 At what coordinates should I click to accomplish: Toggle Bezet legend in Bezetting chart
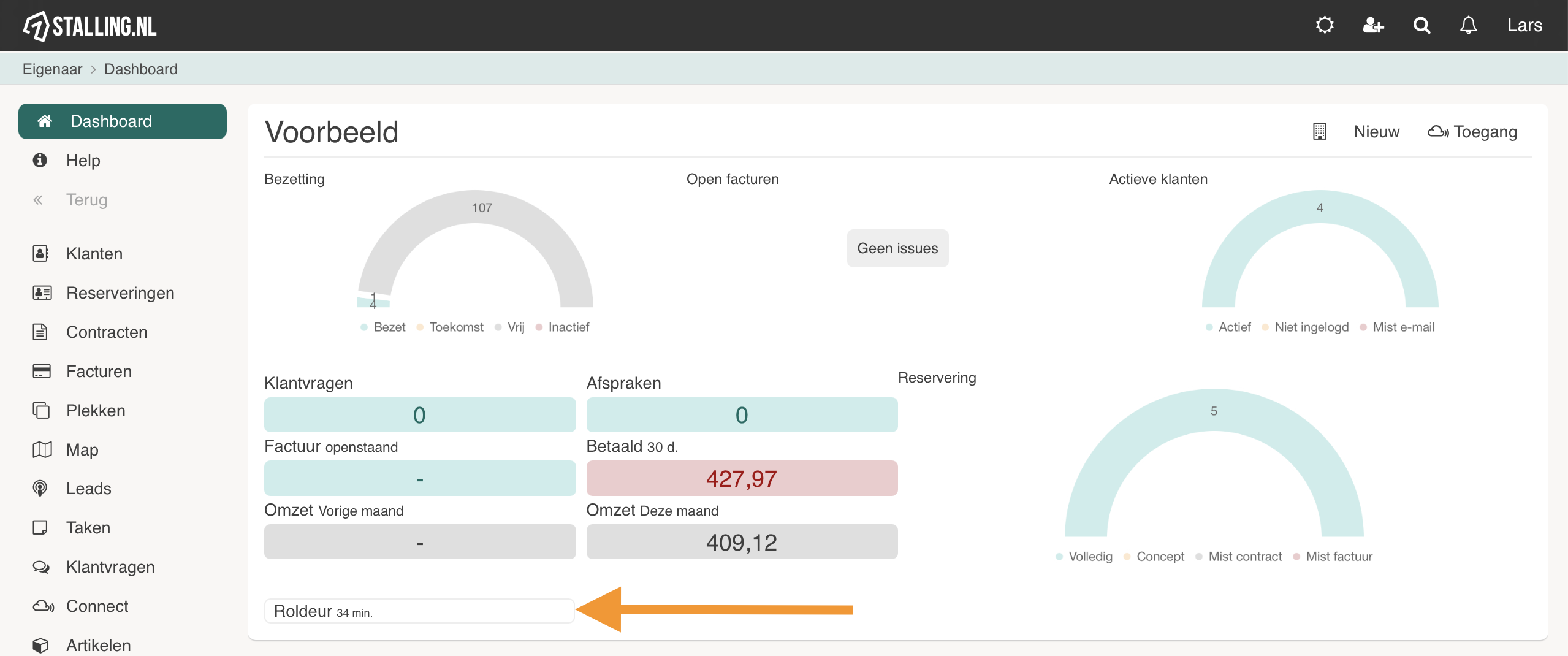384,327
